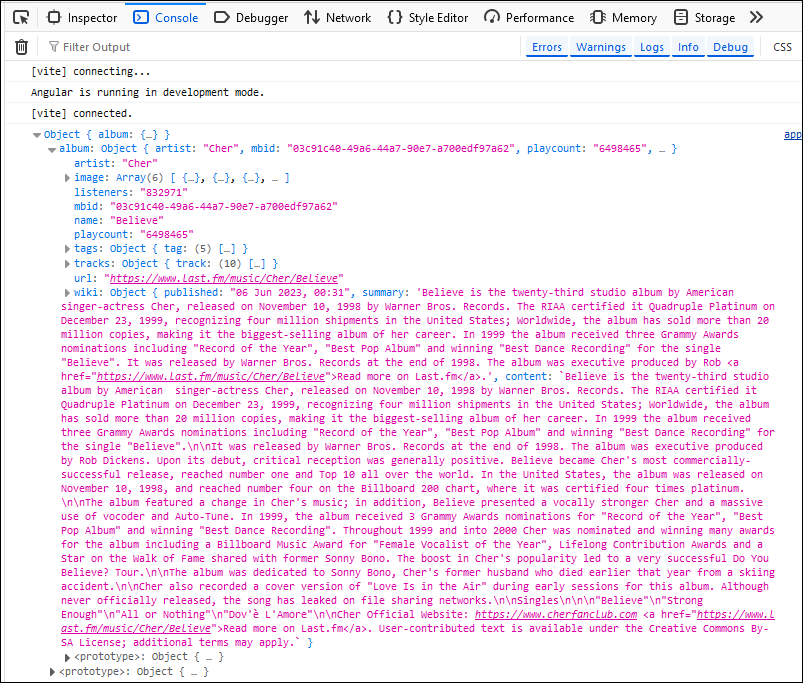
Task: Toggle the Debug filter
Action: click(x=730, y=47)
